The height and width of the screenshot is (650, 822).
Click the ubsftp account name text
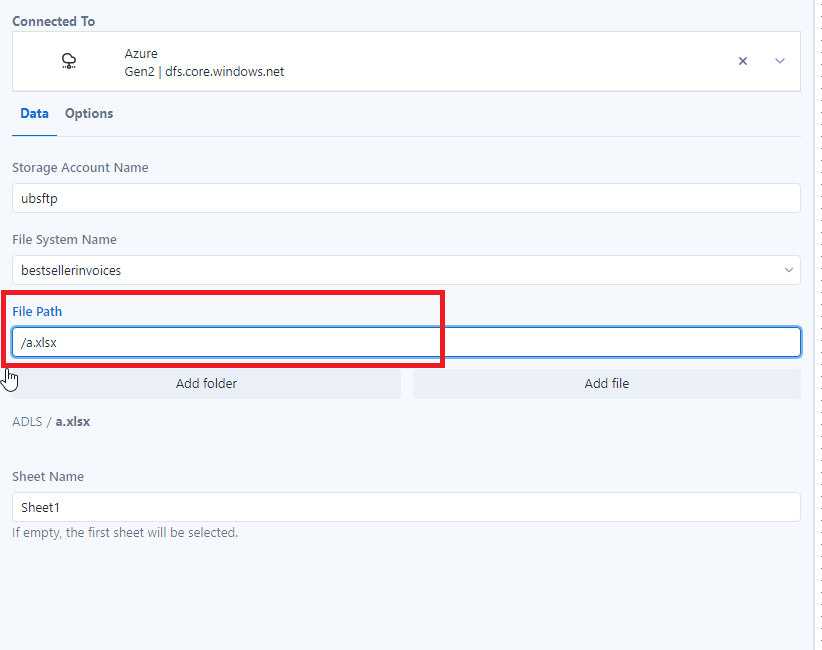38,198
